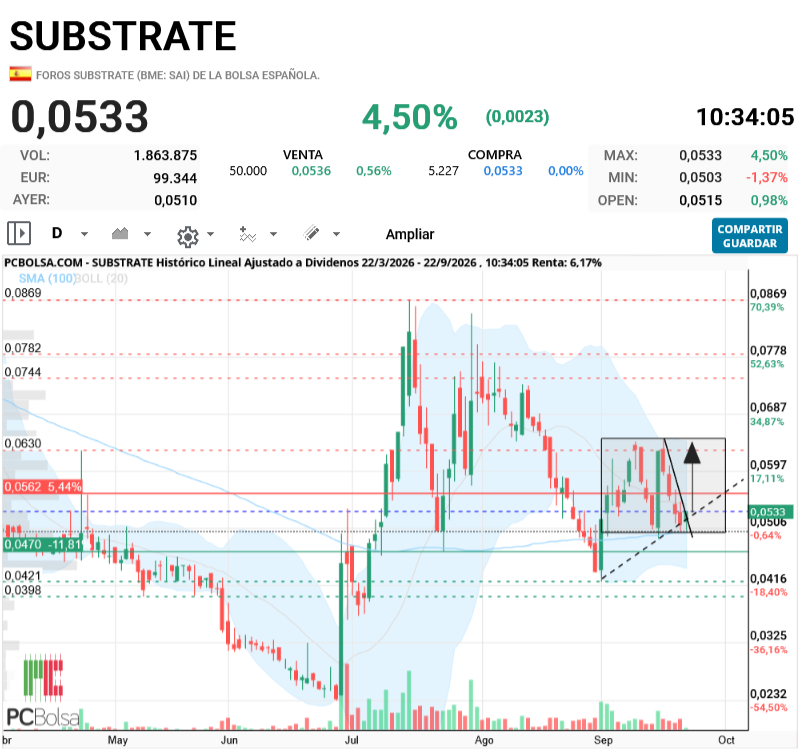800x749 pixels.
Task: Click the current price tag 0,0533 on axis
Action: (770, 511)
